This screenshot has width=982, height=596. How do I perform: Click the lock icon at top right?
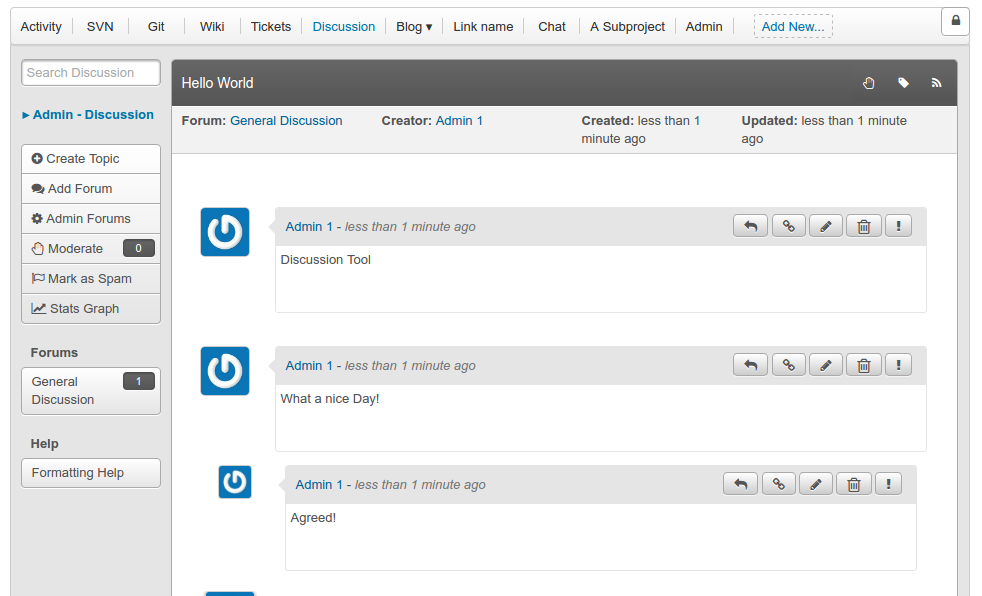[955, 21]
